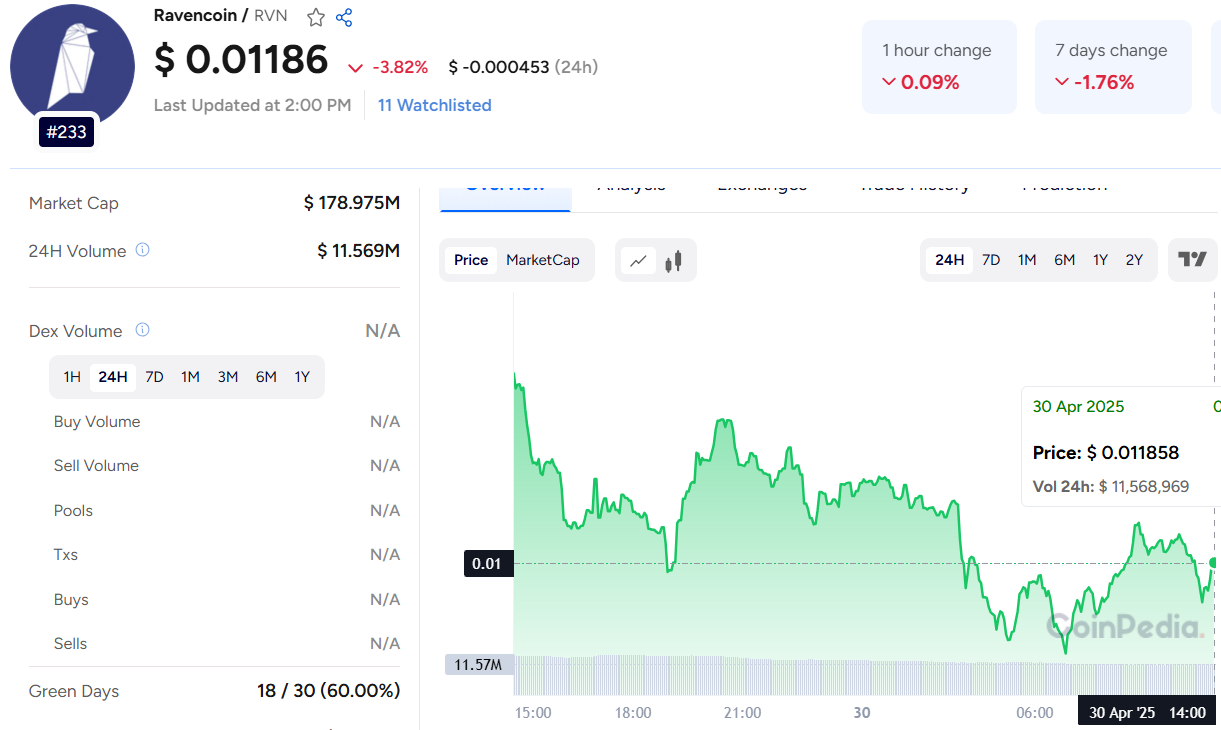Choose 1H for Dex Volume period
1221x730 pixels.
[72, 377]
